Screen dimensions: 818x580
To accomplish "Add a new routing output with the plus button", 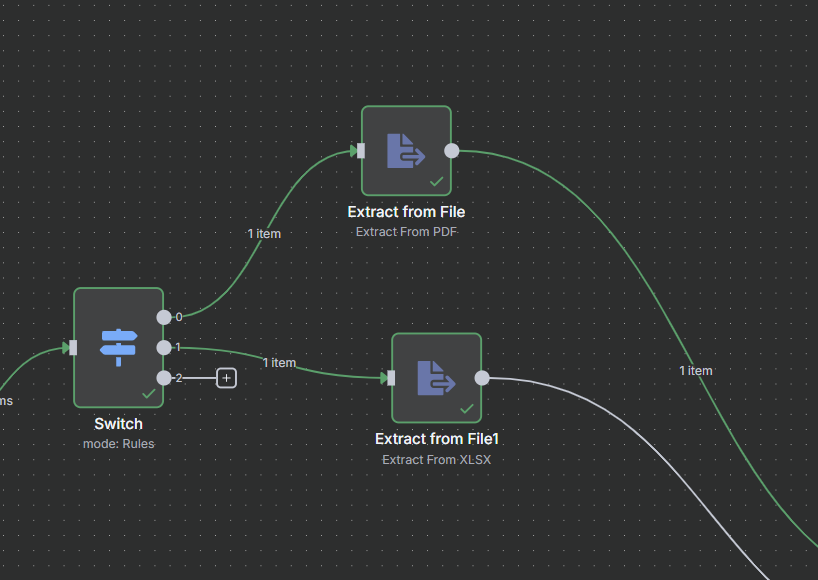I will [x=226, y=378].
